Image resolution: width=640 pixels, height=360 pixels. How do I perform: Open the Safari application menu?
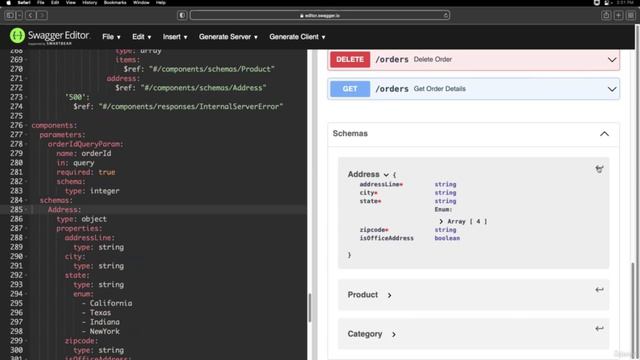point(24,2)
